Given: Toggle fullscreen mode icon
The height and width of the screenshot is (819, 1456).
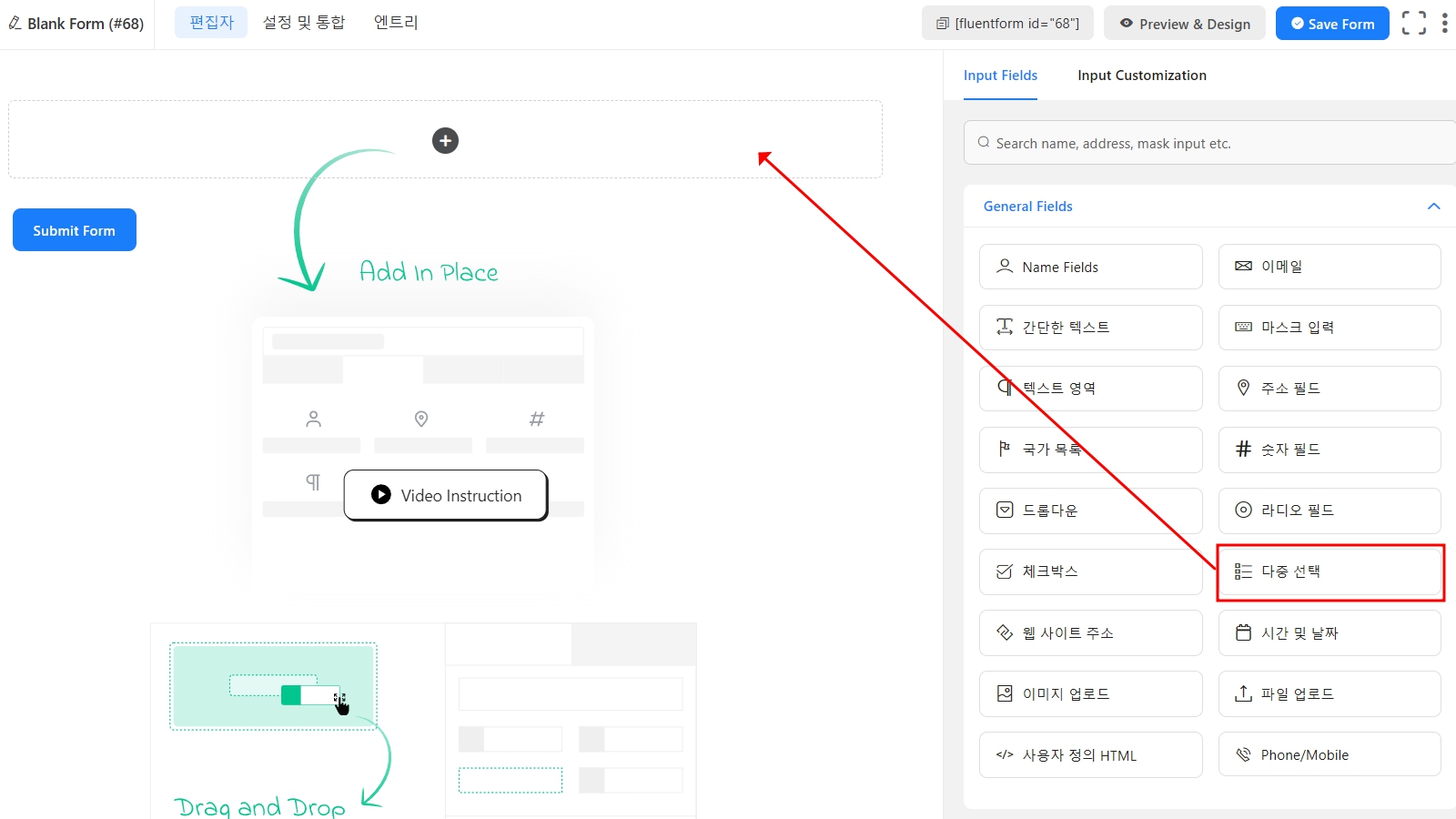Looking at the screenshot, I should coord(1414,23).
